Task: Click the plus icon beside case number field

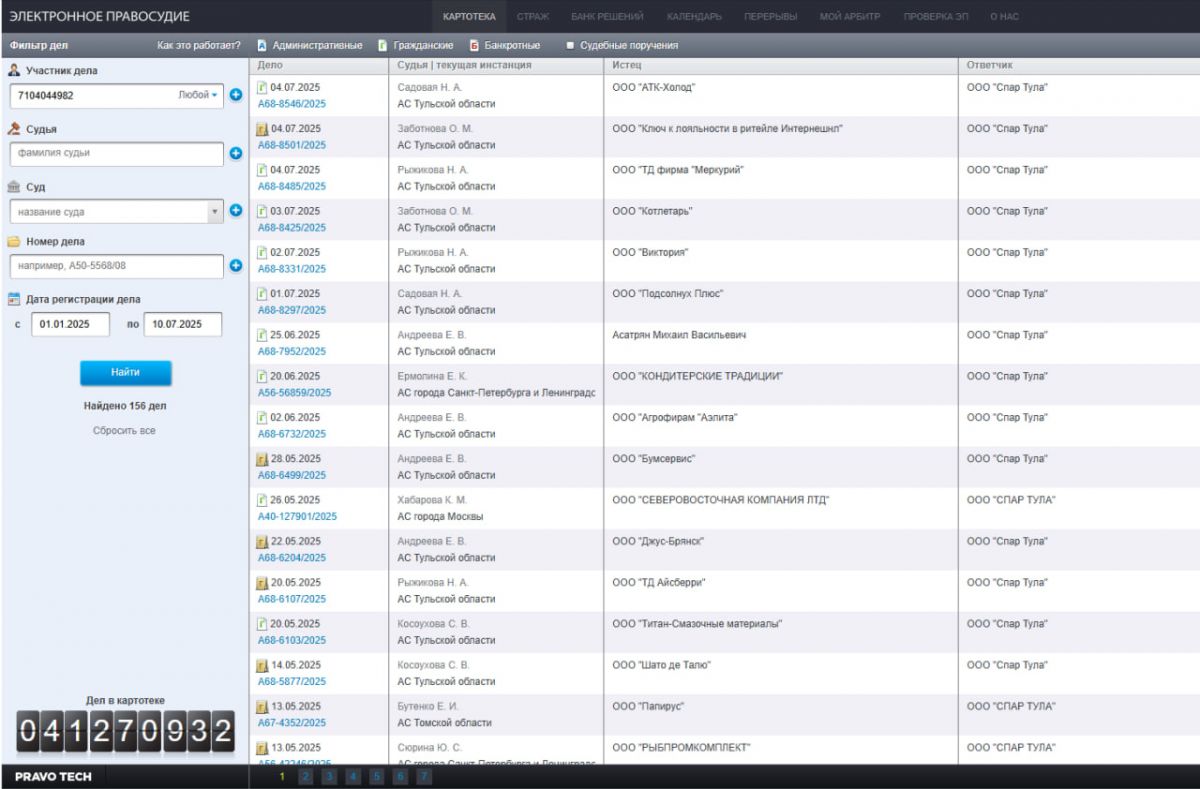Action: (236, 266)
